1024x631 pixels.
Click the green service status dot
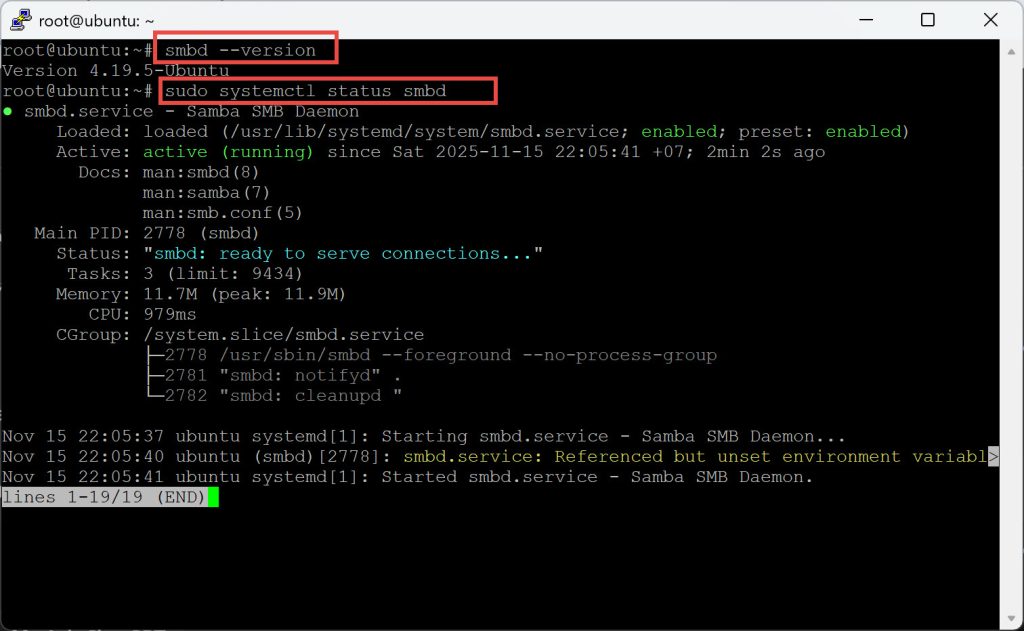[x=8, y=111]
